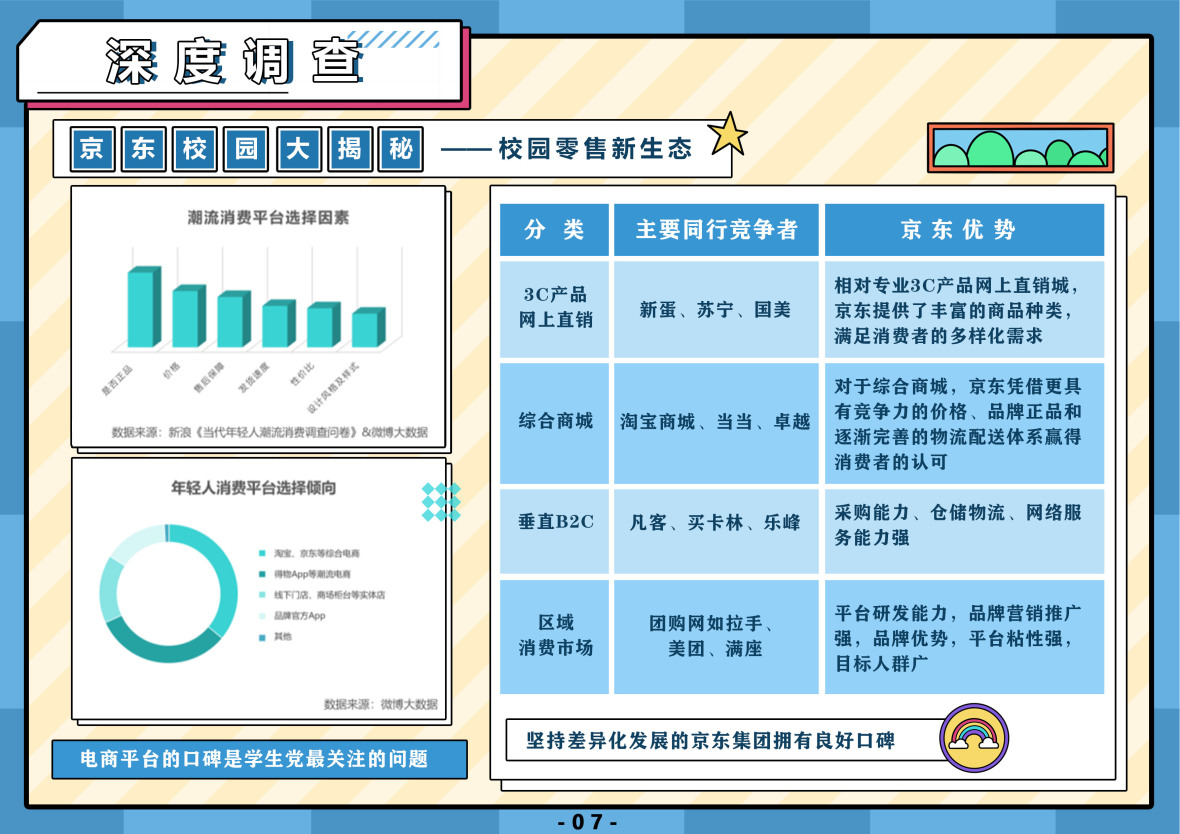Screen dimensions: 1180x834
Task: Click the 深度调查 title banner
Action: tap(240, 62)
